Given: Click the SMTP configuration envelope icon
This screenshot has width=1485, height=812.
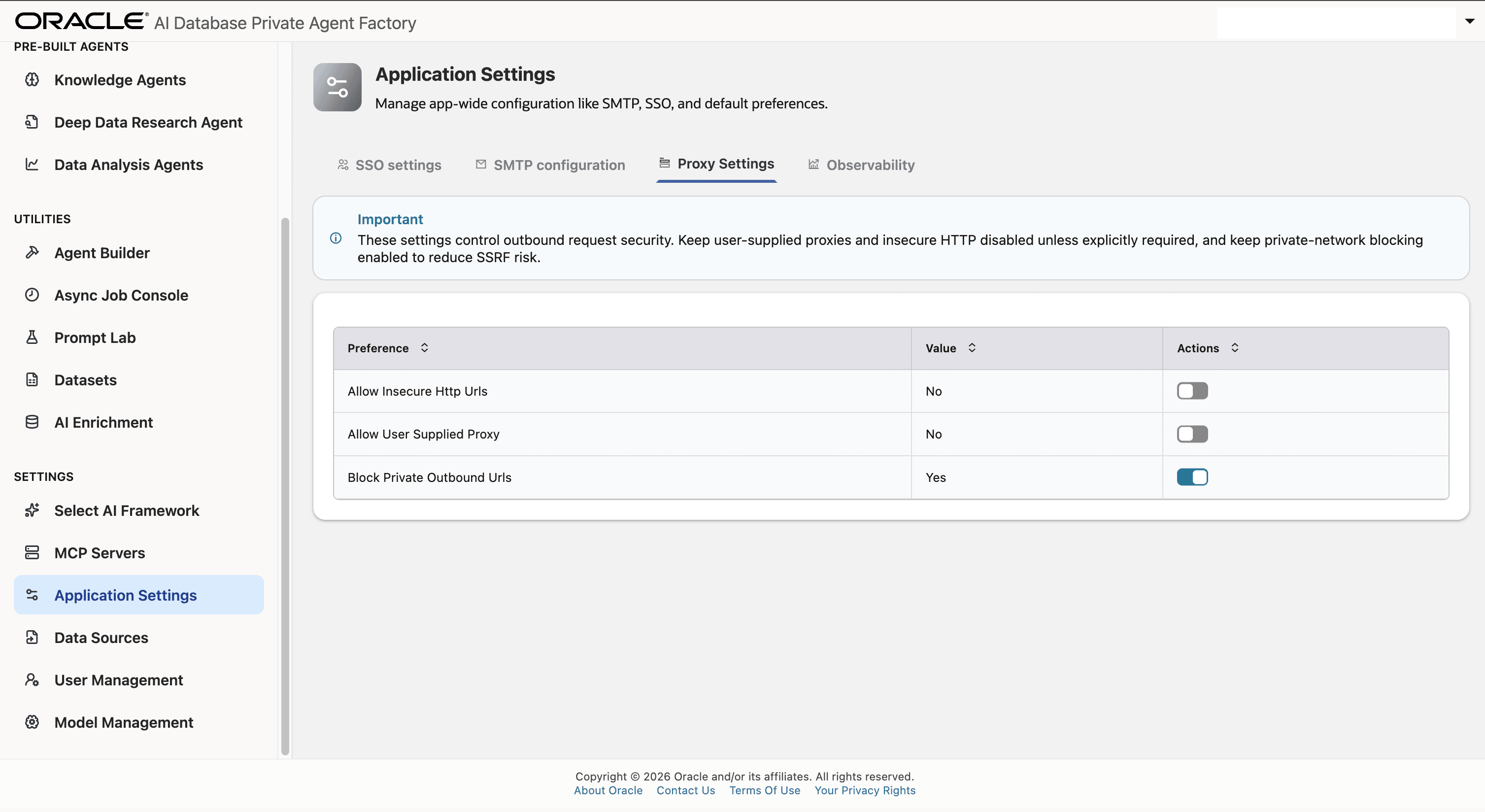Looking at the screenshot, I should point(481,164).
